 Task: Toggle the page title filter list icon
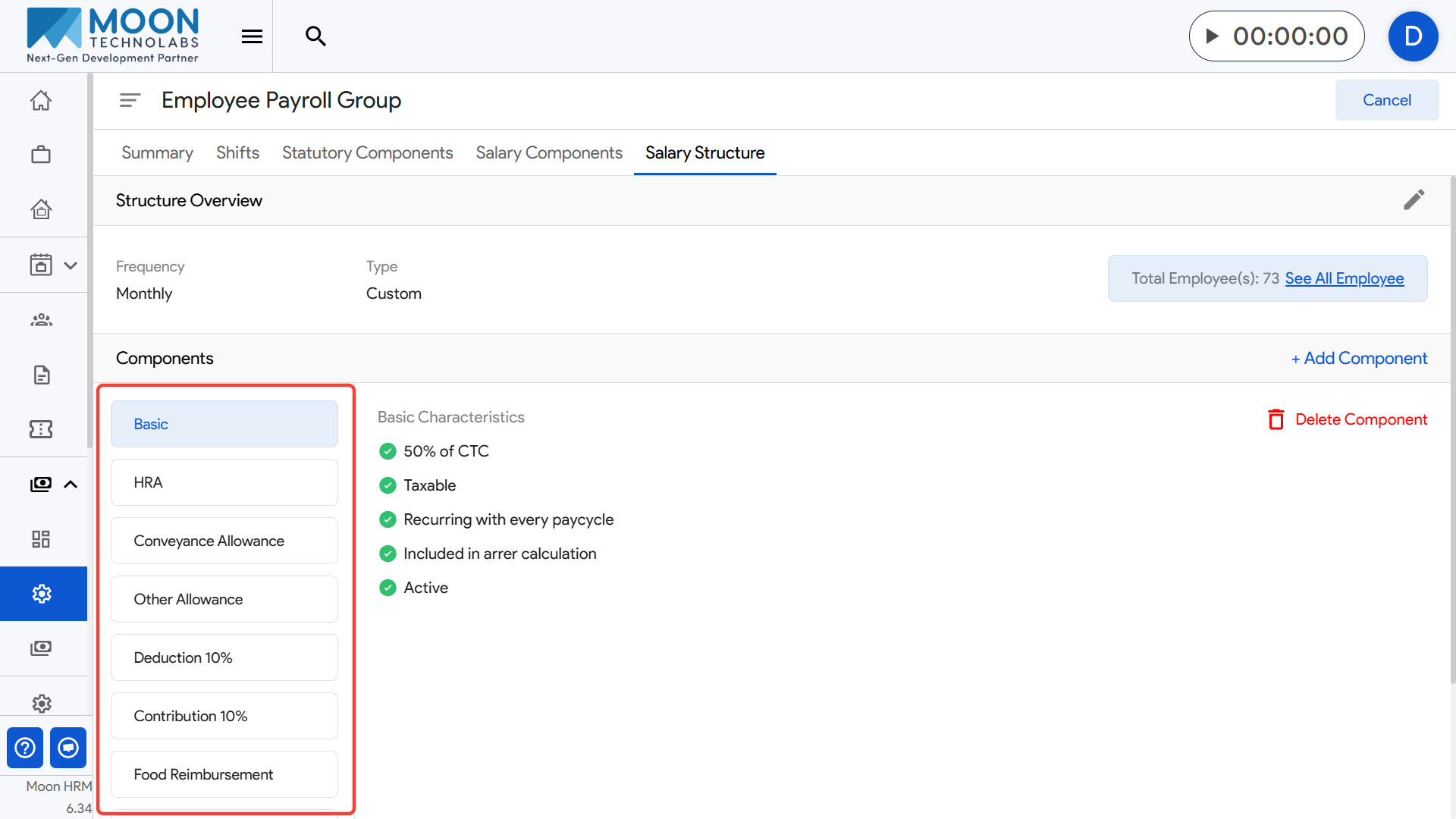coord(130,100)
